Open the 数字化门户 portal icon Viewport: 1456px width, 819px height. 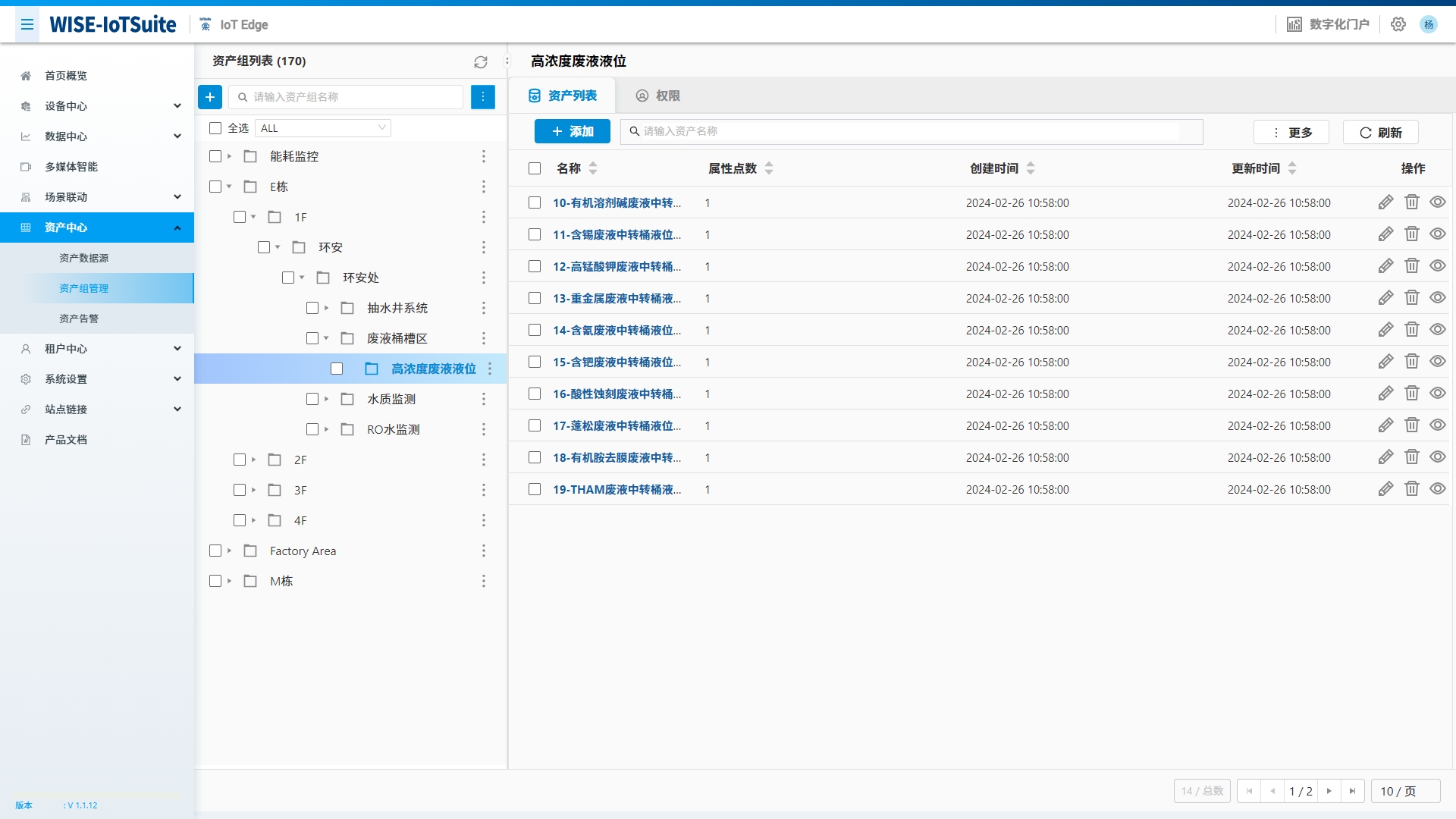click(1295, 24)
